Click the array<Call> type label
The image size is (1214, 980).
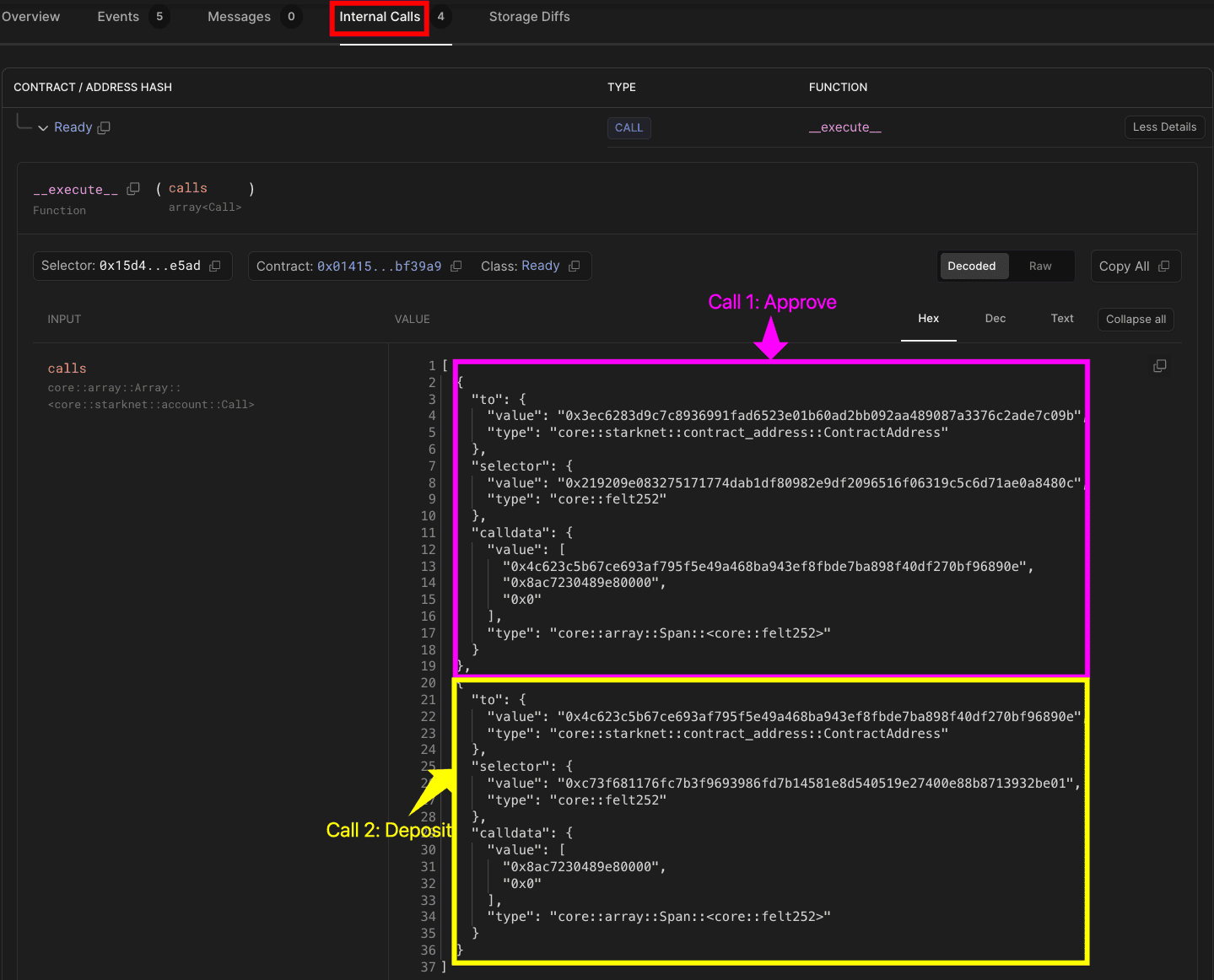tap(205, 207)
